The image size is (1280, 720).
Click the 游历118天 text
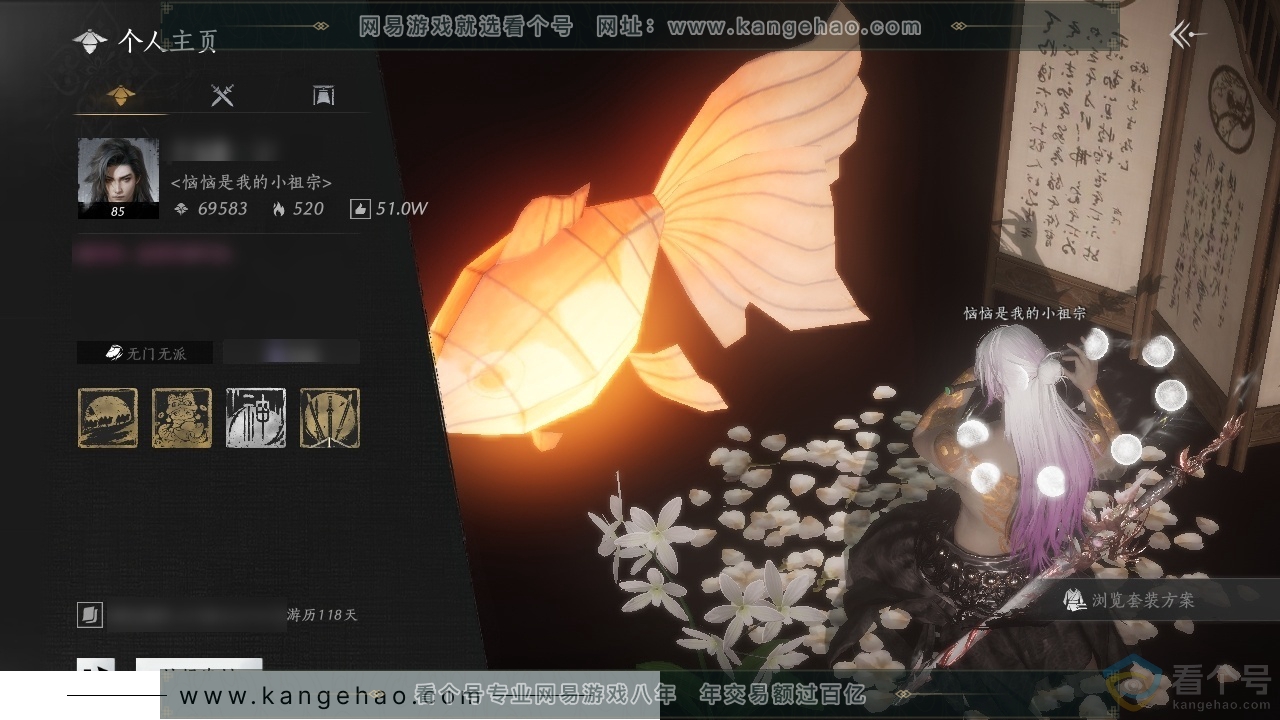[x=322, y=615]
